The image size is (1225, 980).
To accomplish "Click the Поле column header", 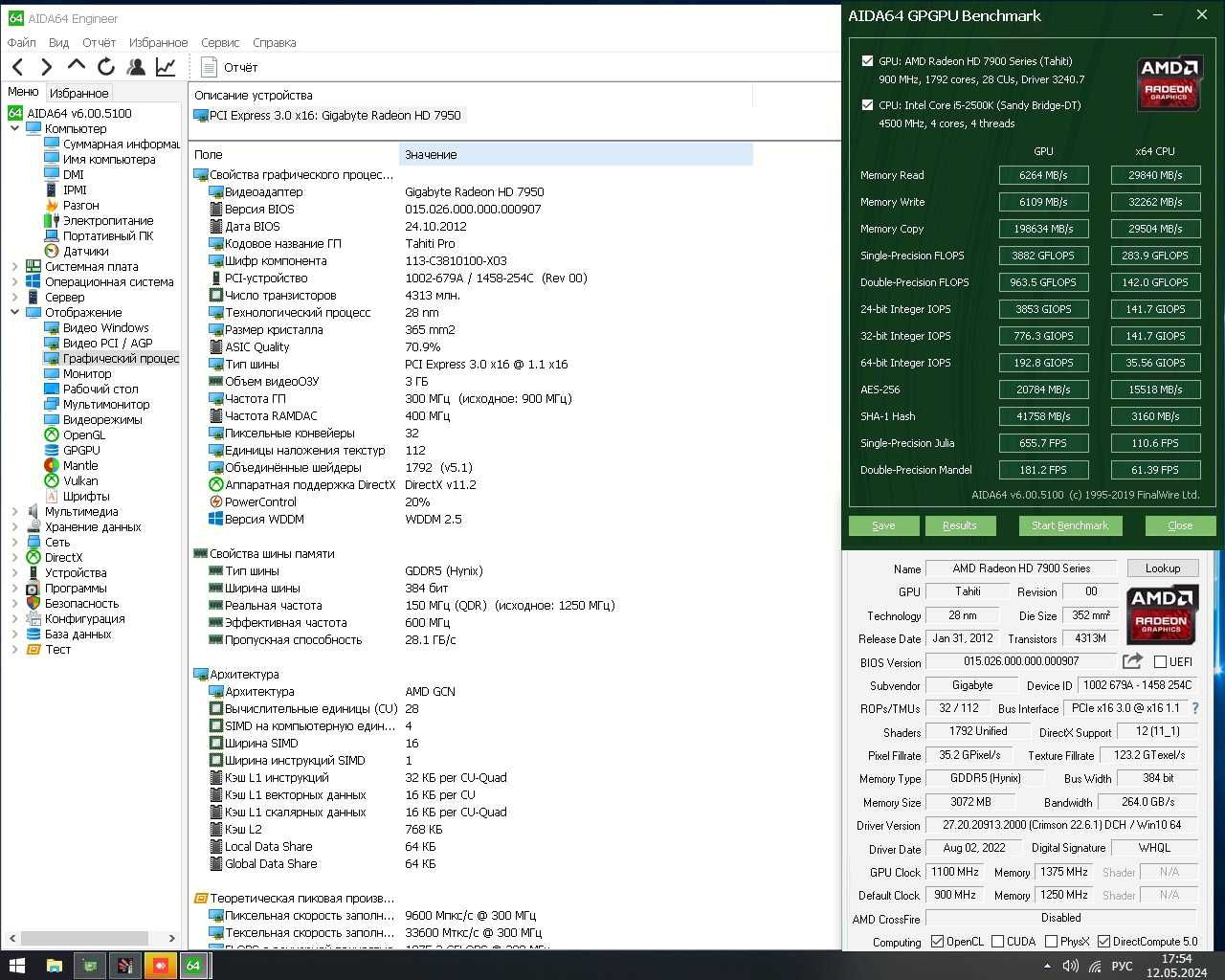I will [293, 154].
